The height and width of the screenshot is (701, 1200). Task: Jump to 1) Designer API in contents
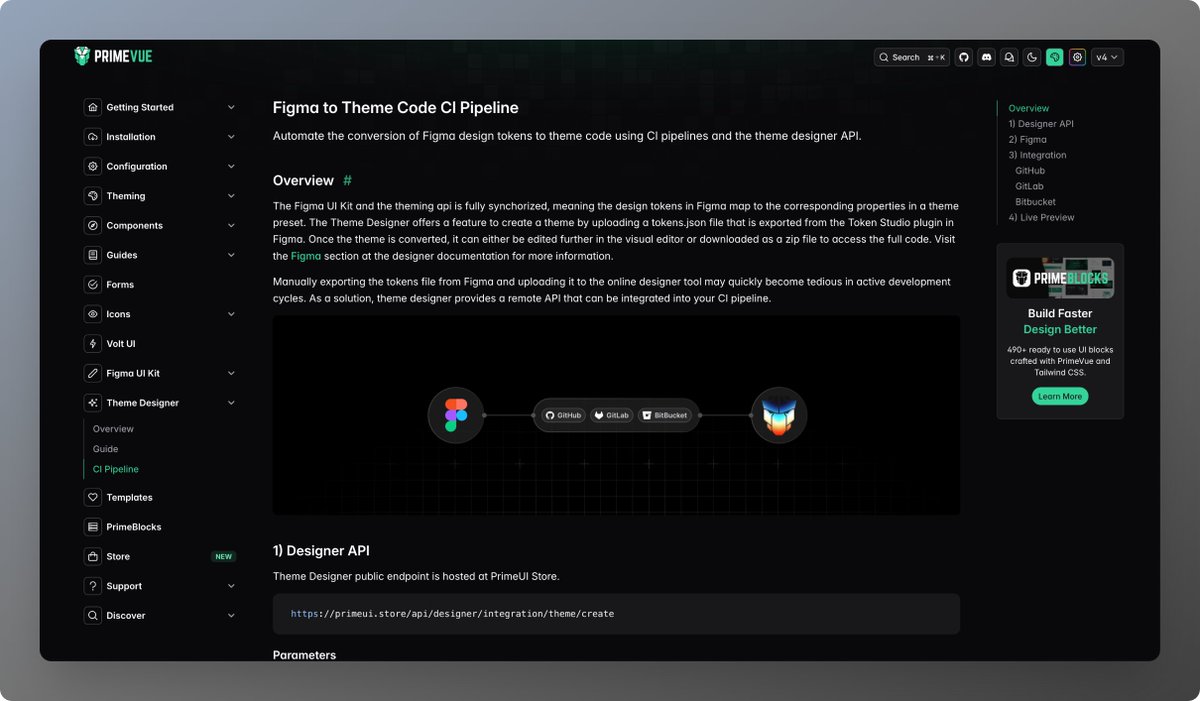[x=1041, y=124]
